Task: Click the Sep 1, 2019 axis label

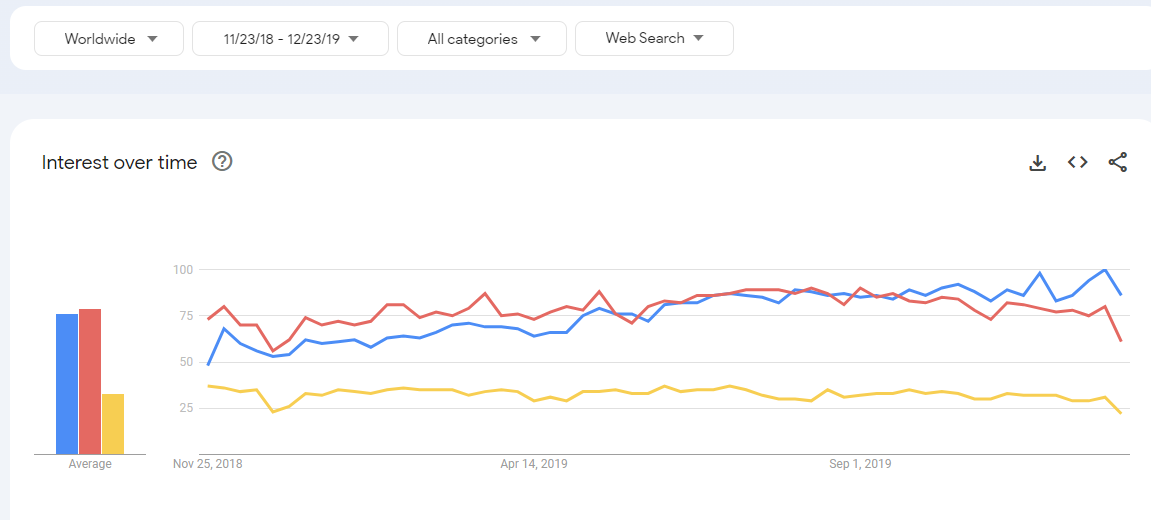Action: [x=860, y=464]
